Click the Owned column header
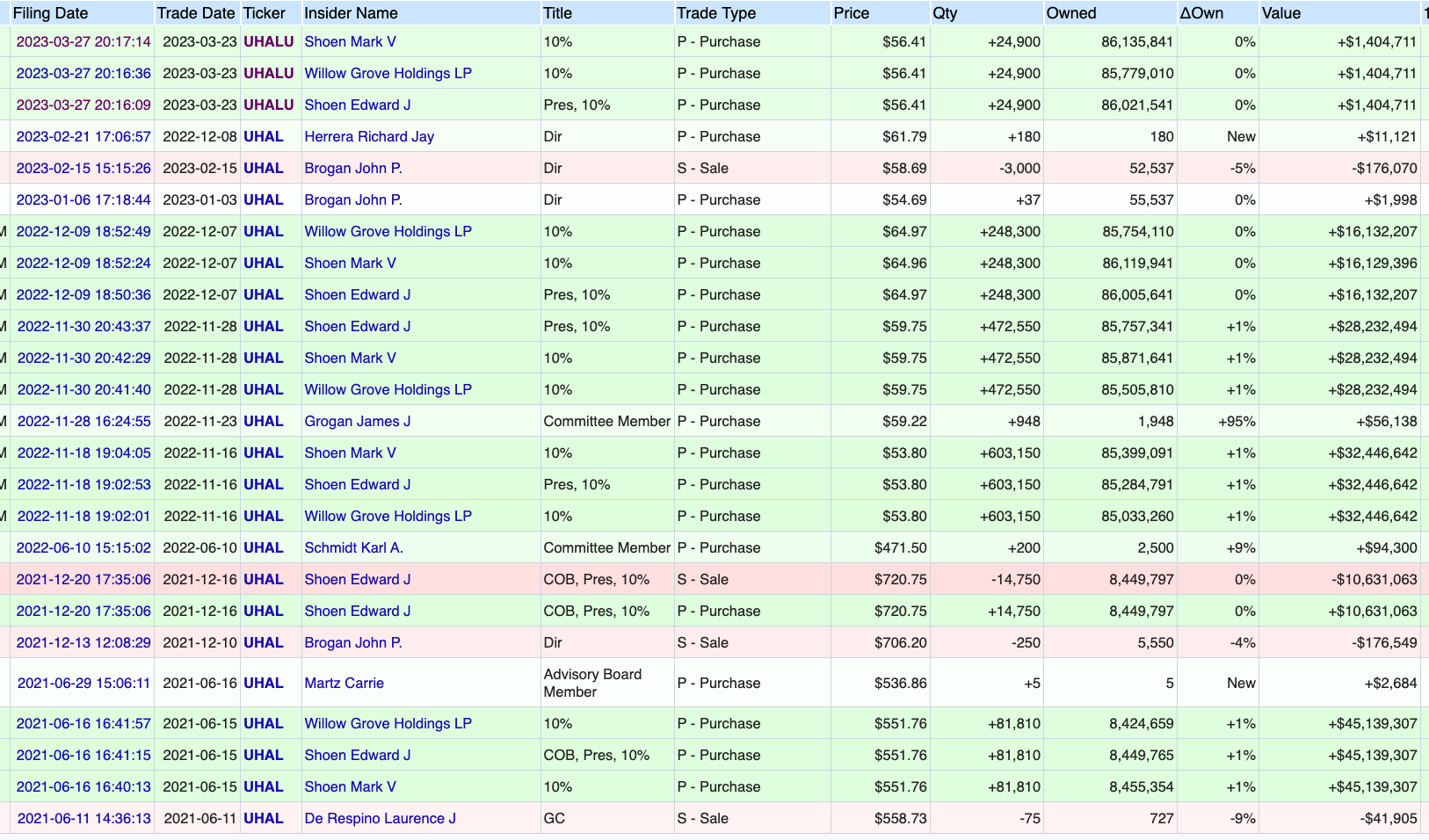This screenshot has height=840, width=1429. point(1071,13)
